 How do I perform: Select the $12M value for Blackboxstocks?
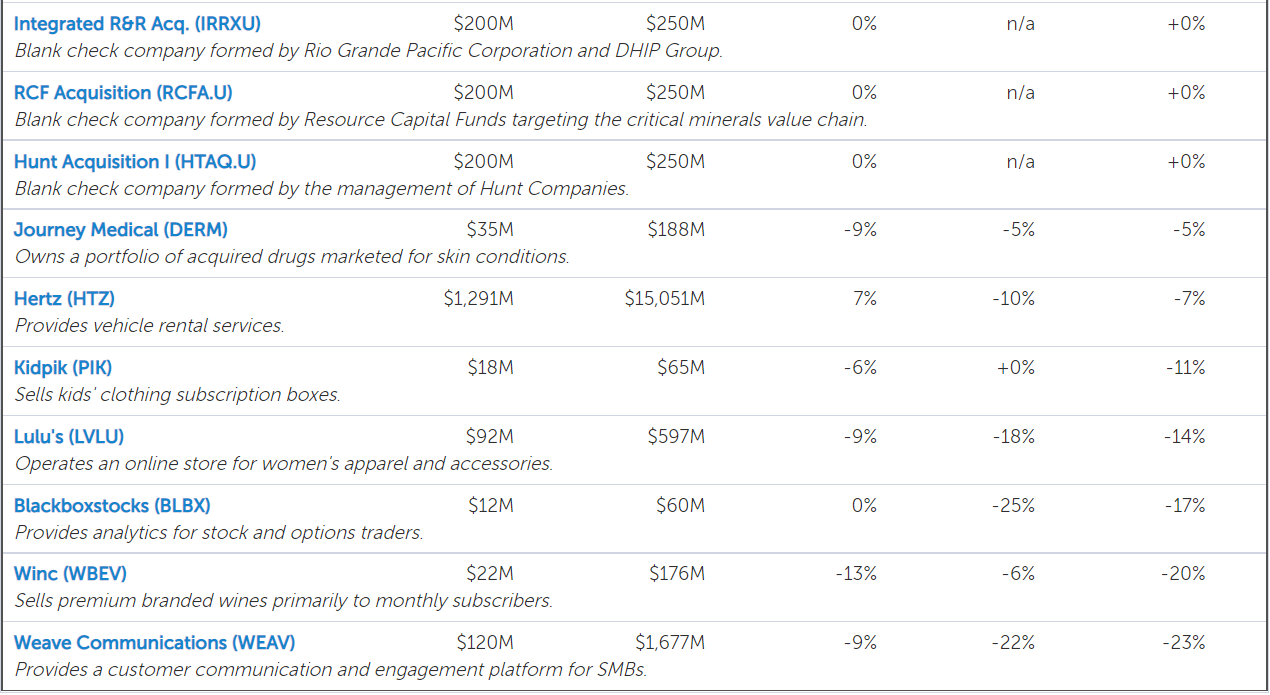click(491, 506)
